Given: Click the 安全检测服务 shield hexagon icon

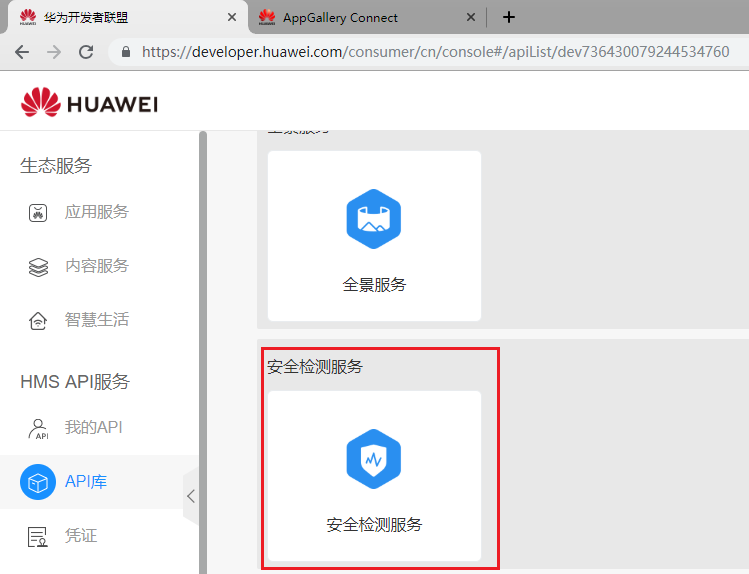Looking at the screenshot, I should 374,459.
